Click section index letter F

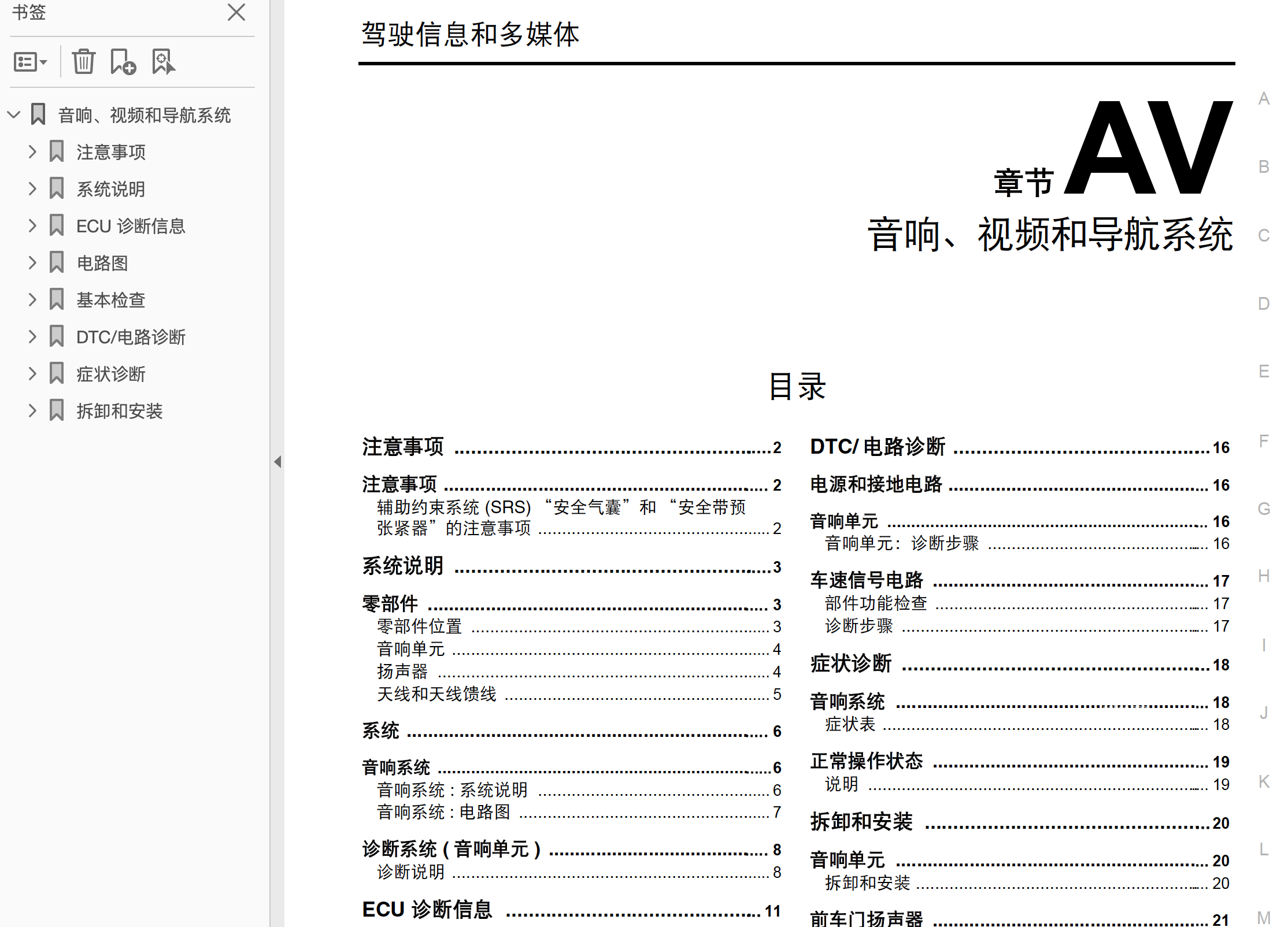point(1264,441)
